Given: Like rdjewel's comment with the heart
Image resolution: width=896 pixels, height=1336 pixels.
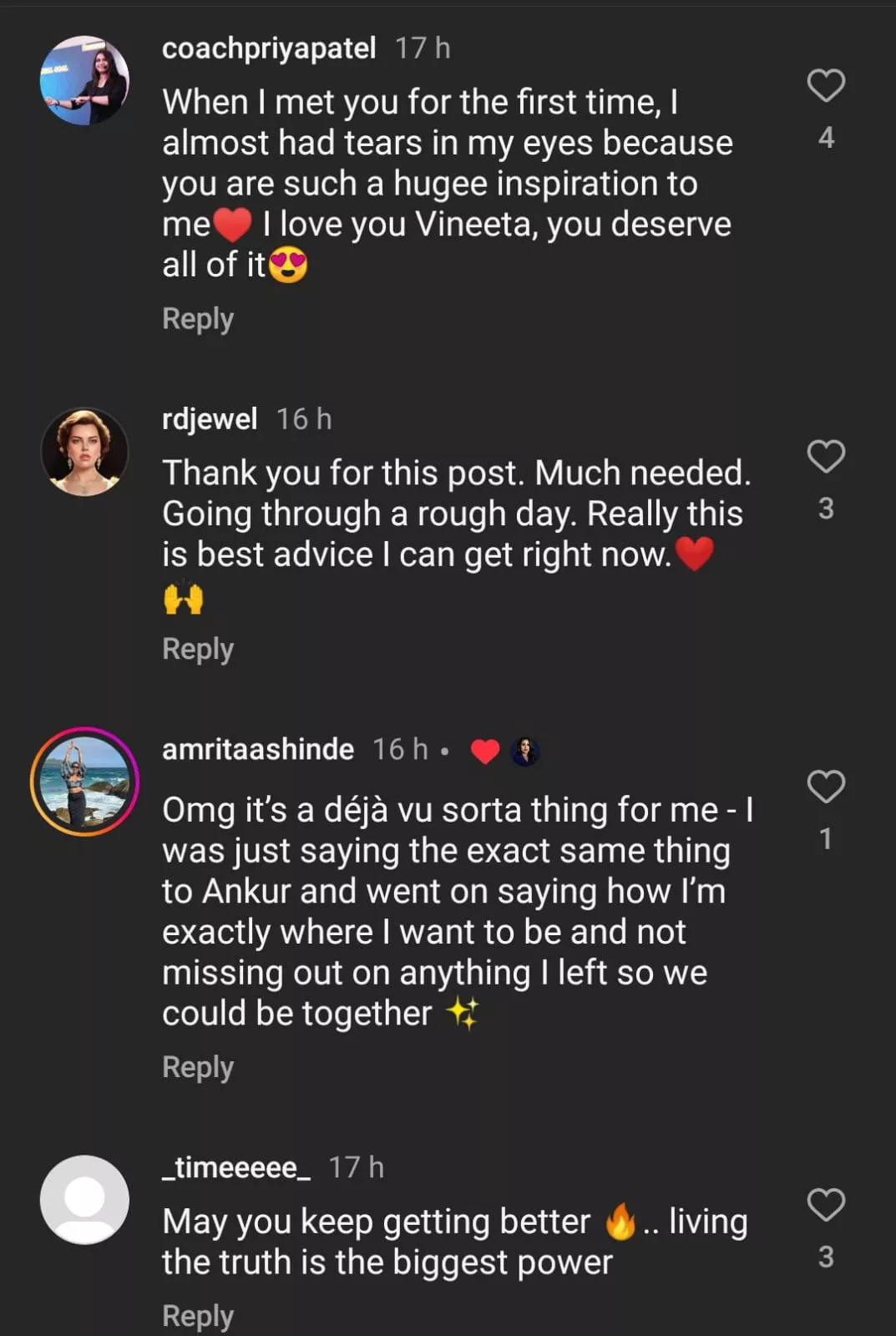Looking at the screenshot, I should [826, 456].
